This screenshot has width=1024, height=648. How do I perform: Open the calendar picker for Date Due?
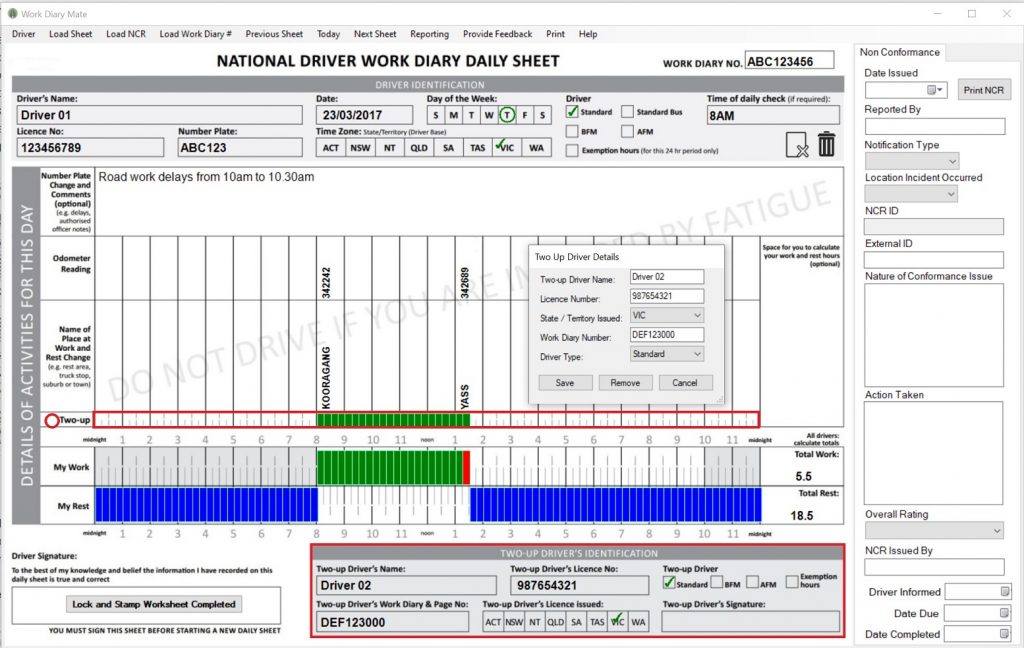(1006, 612)
